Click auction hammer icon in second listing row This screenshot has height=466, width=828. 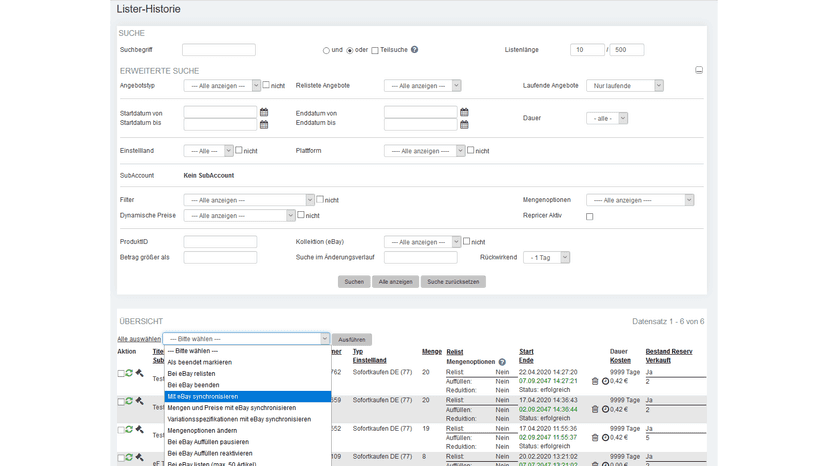pyautogui.click(x=139, y=401)
